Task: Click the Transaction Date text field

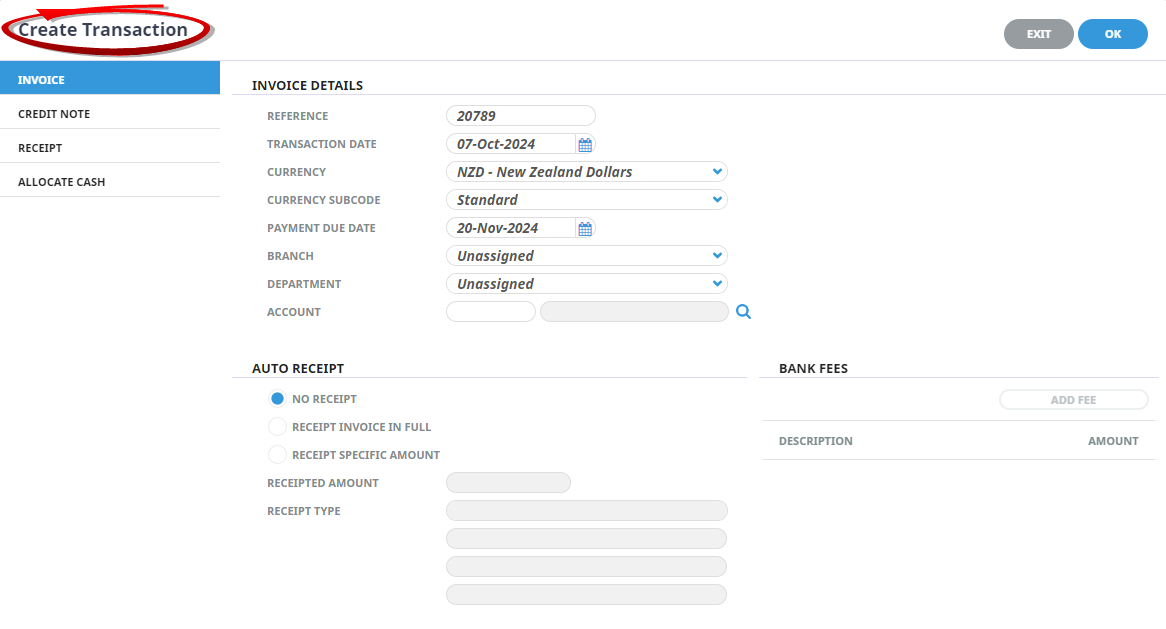Action: point(510,144)
